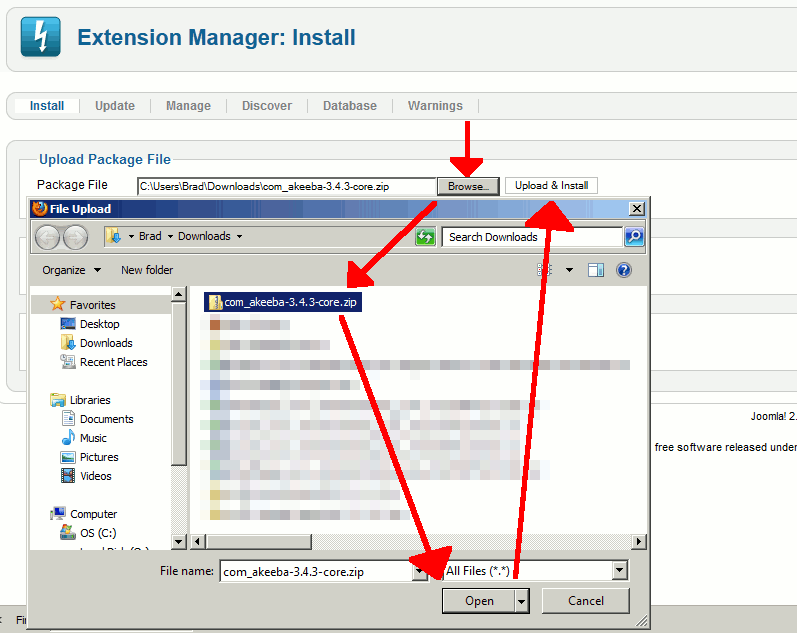Toggle the preview pane icon
797x633 pixels.
click(596, 270)
